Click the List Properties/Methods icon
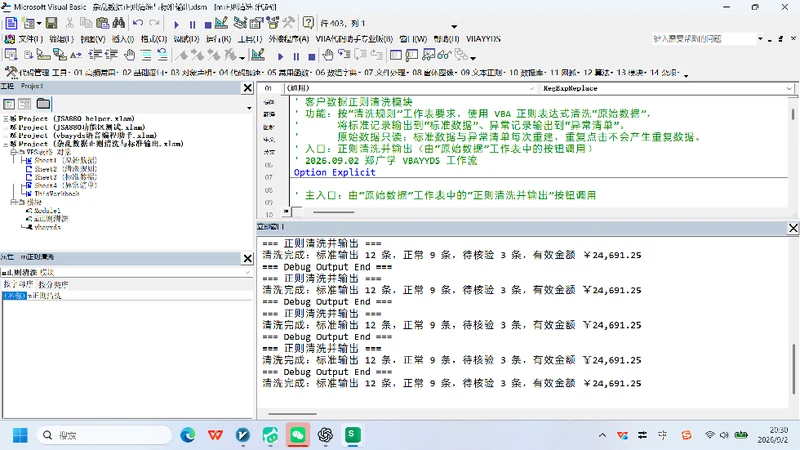This screenshot has height=450, width=800. pos(11,55)
